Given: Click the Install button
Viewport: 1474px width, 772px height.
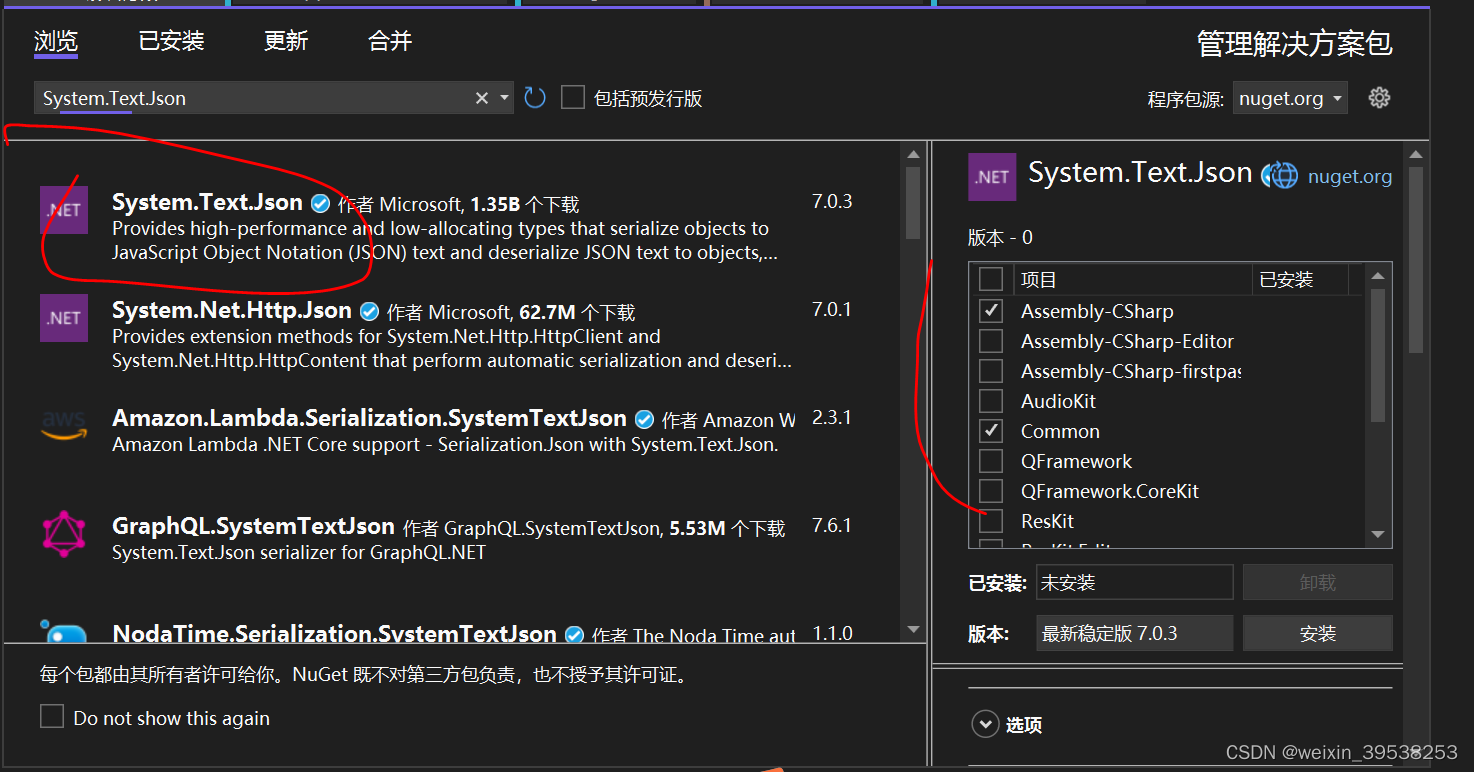Looking at the screenshot, I should [x=1317, y=633].
